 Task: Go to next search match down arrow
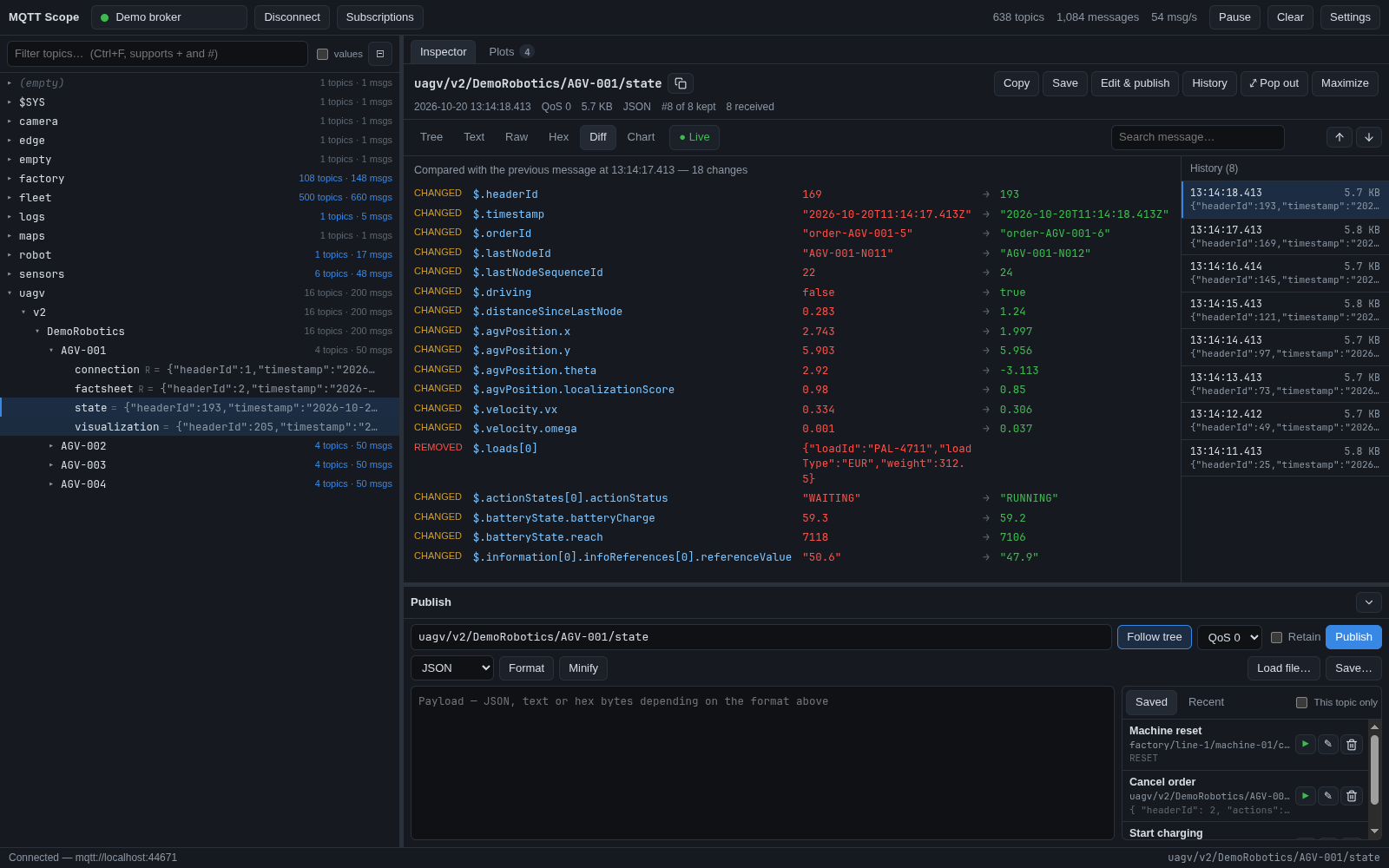1369,137
